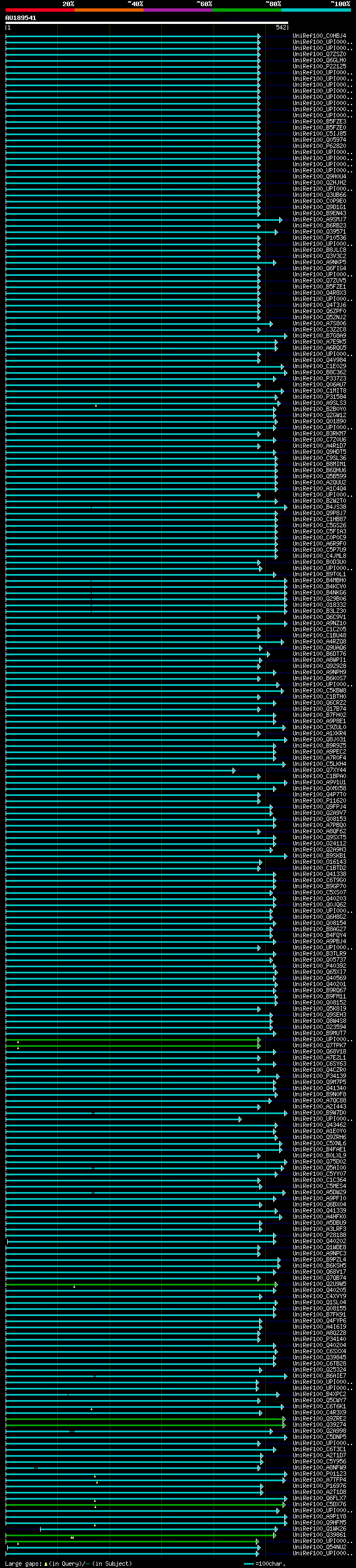356x1568 pixels.
Task: Select label UniRef100_Q9H0U4
Action: point(319,176)
